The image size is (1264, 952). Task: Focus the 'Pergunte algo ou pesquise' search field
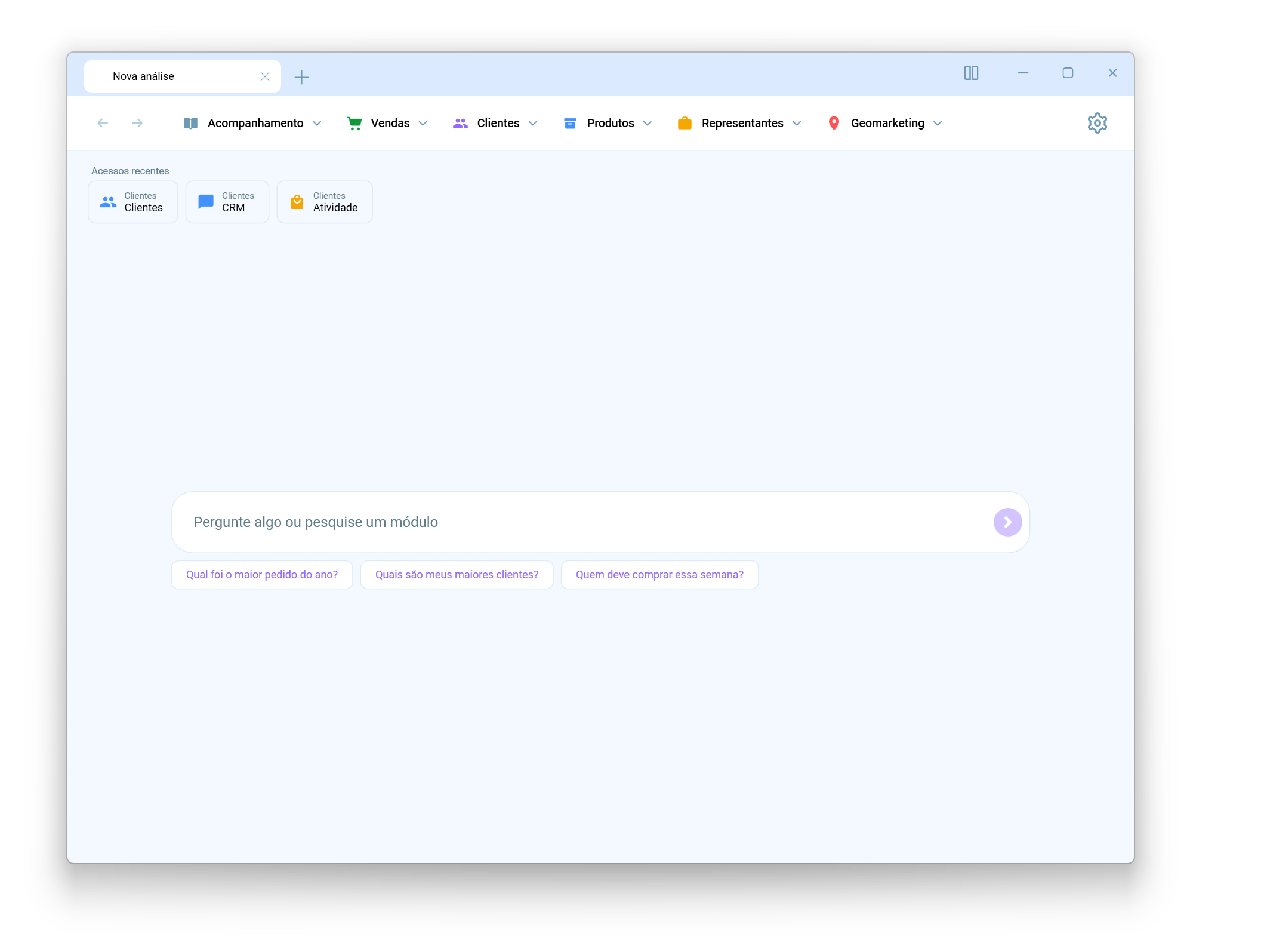click(x=600, y=522)
